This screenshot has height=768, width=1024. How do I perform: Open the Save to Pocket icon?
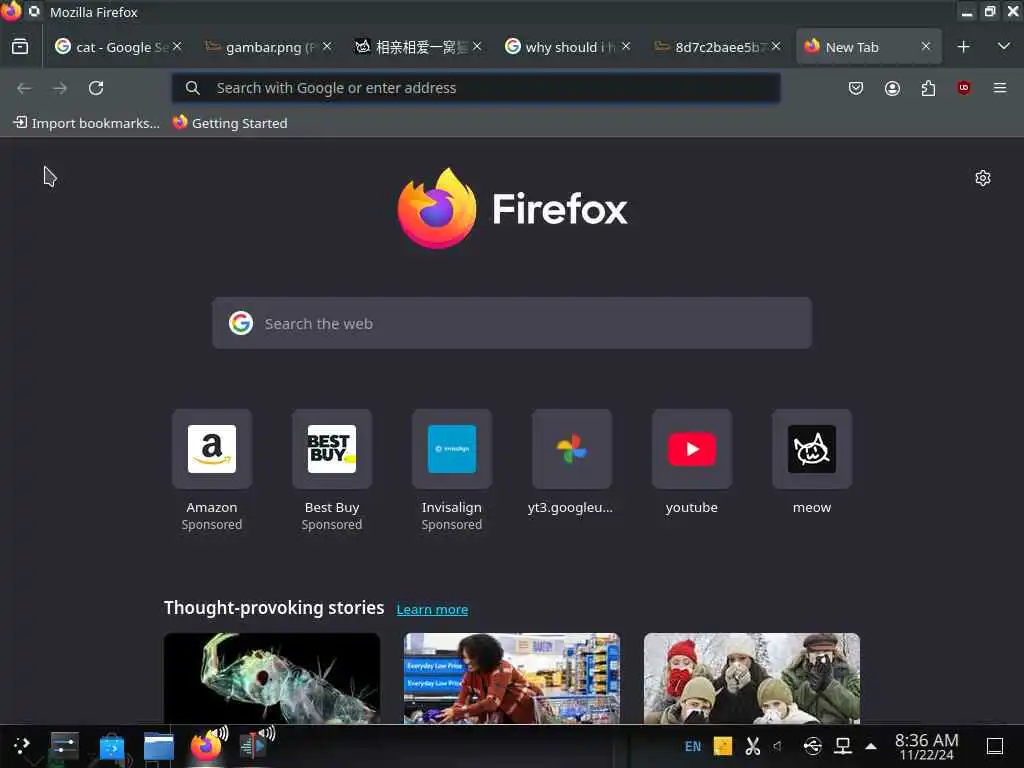(856, 88)
